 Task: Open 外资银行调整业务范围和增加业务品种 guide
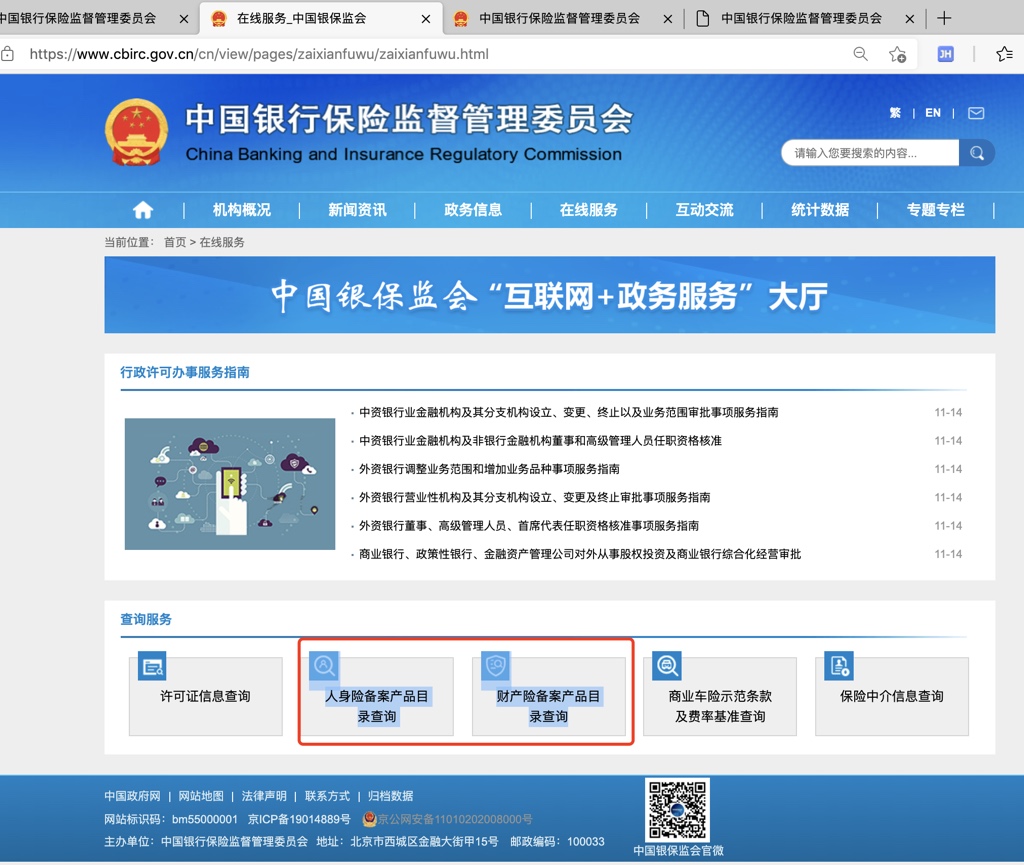[x=489, y=469]
